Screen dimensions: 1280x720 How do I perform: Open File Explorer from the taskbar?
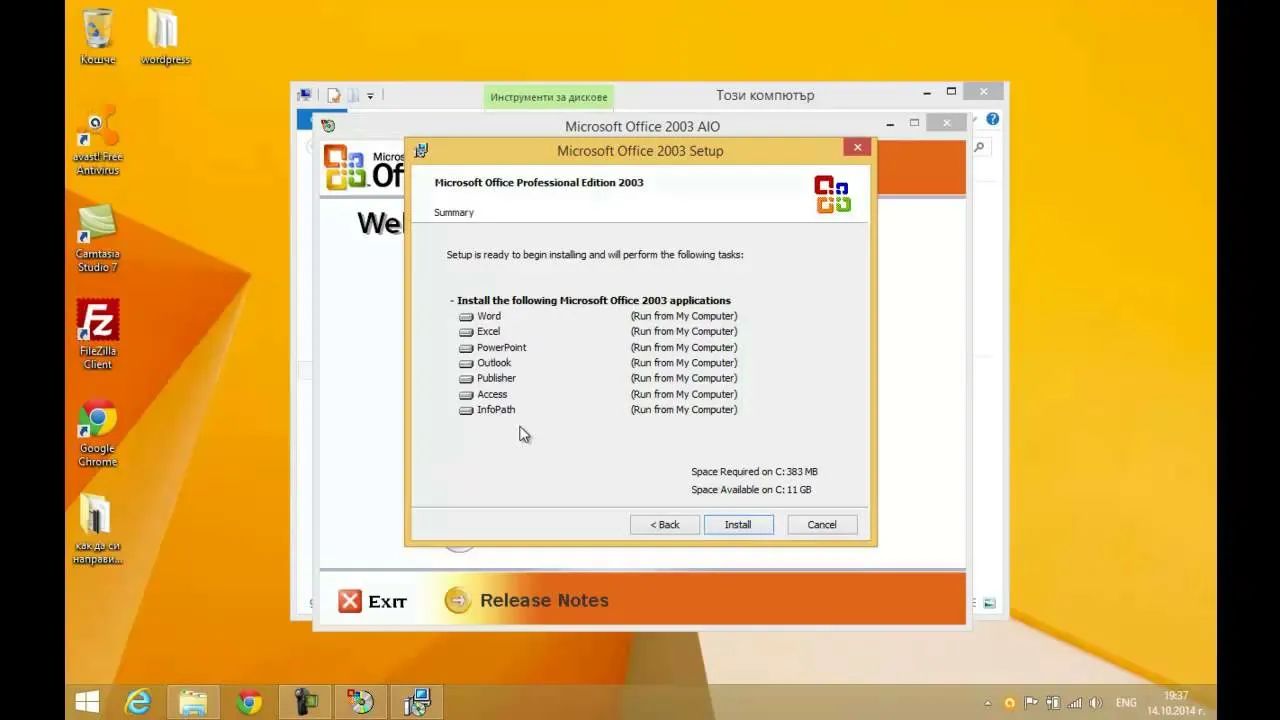(x=193, y=702)
